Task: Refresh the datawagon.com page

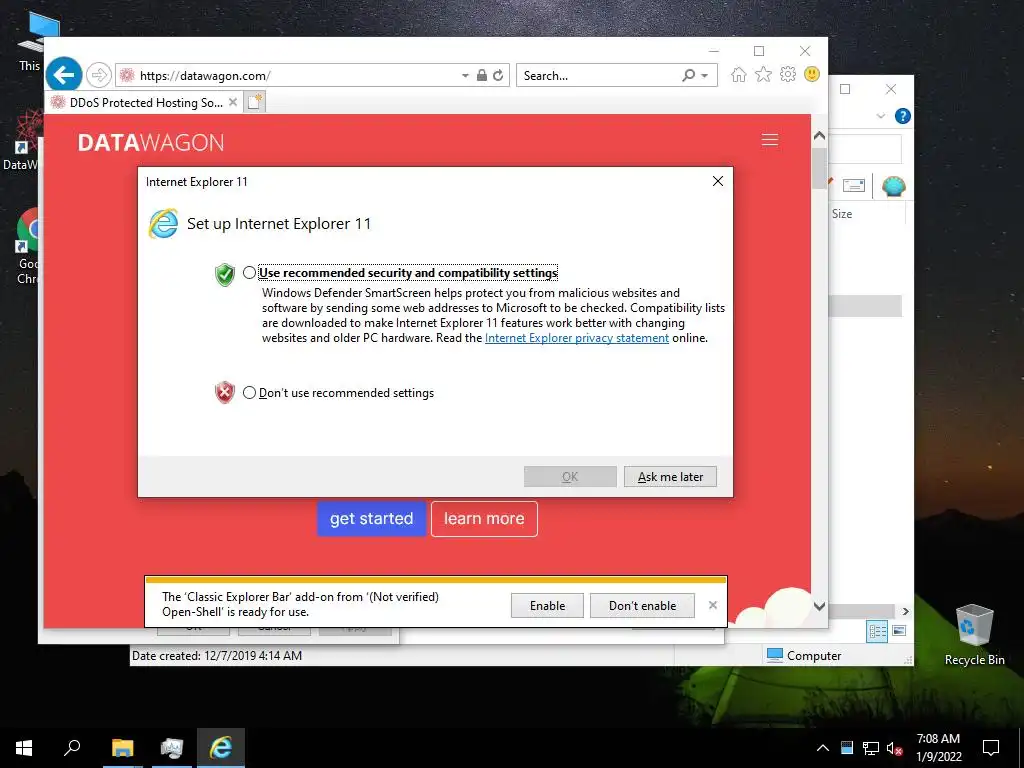Action: click(x=498, y=75)
